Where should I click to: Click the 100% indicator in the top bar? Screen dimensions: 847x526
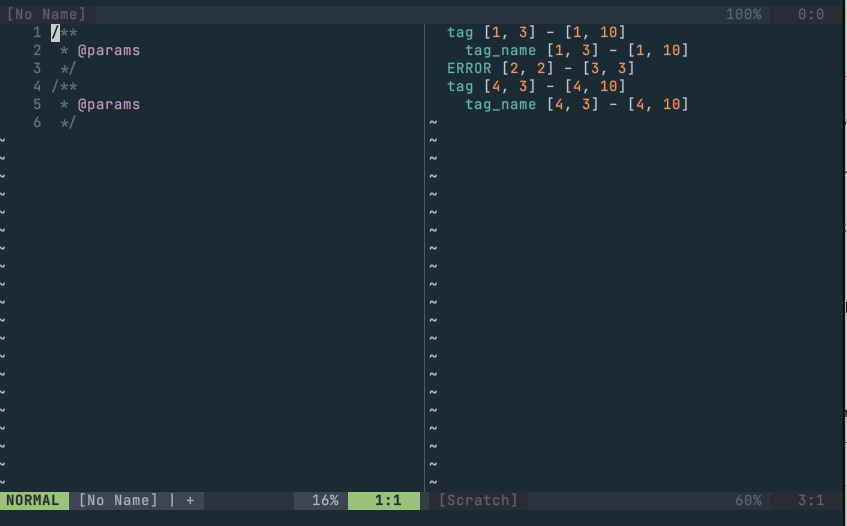pos(744,14)
